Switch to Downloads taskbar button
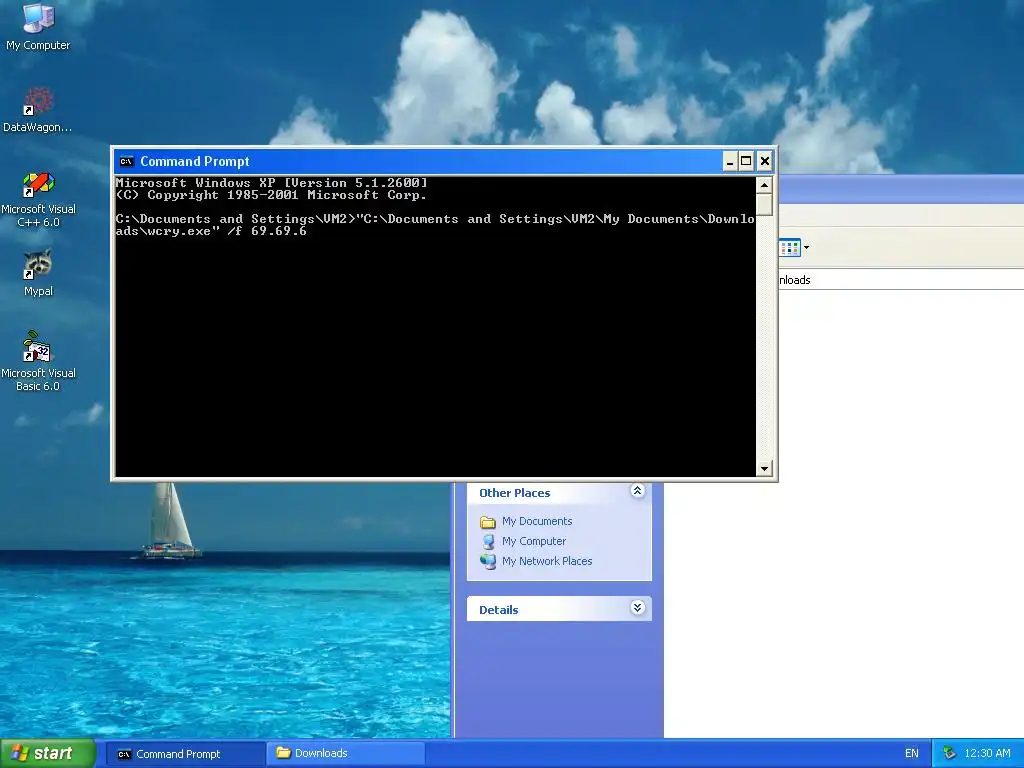 (345, 754)
